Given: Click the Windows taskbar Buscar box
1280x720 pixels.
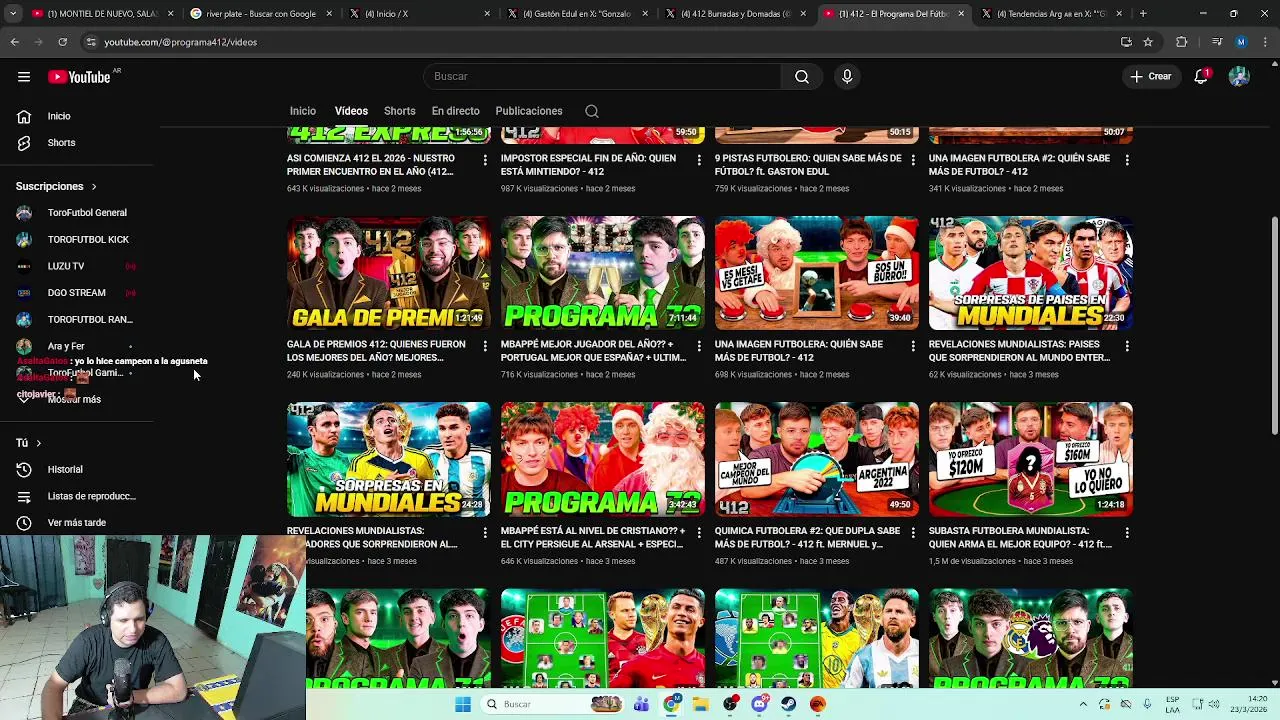Looking at the screenshot, I should click(x=552, y=704).
